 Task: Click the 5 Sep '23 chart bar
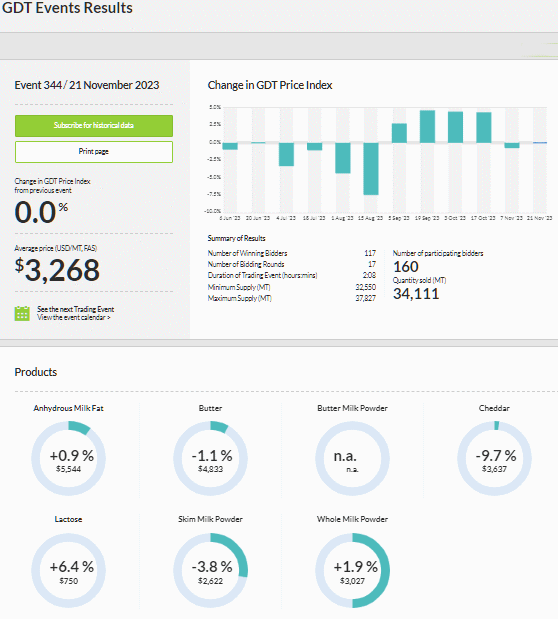399,133
